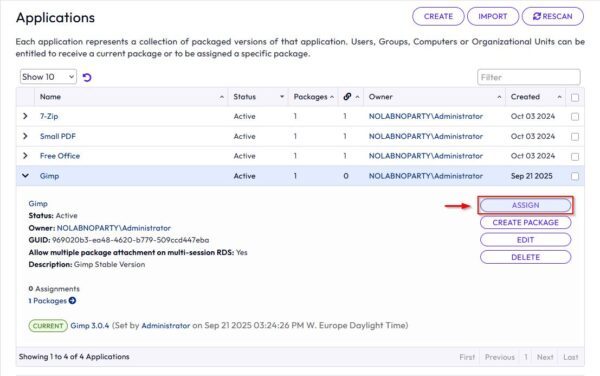Open the 1 Packages link
Image resolution: width=600 pixels, height=376 pixels.
pyautogui.click(x=47, y=301)
